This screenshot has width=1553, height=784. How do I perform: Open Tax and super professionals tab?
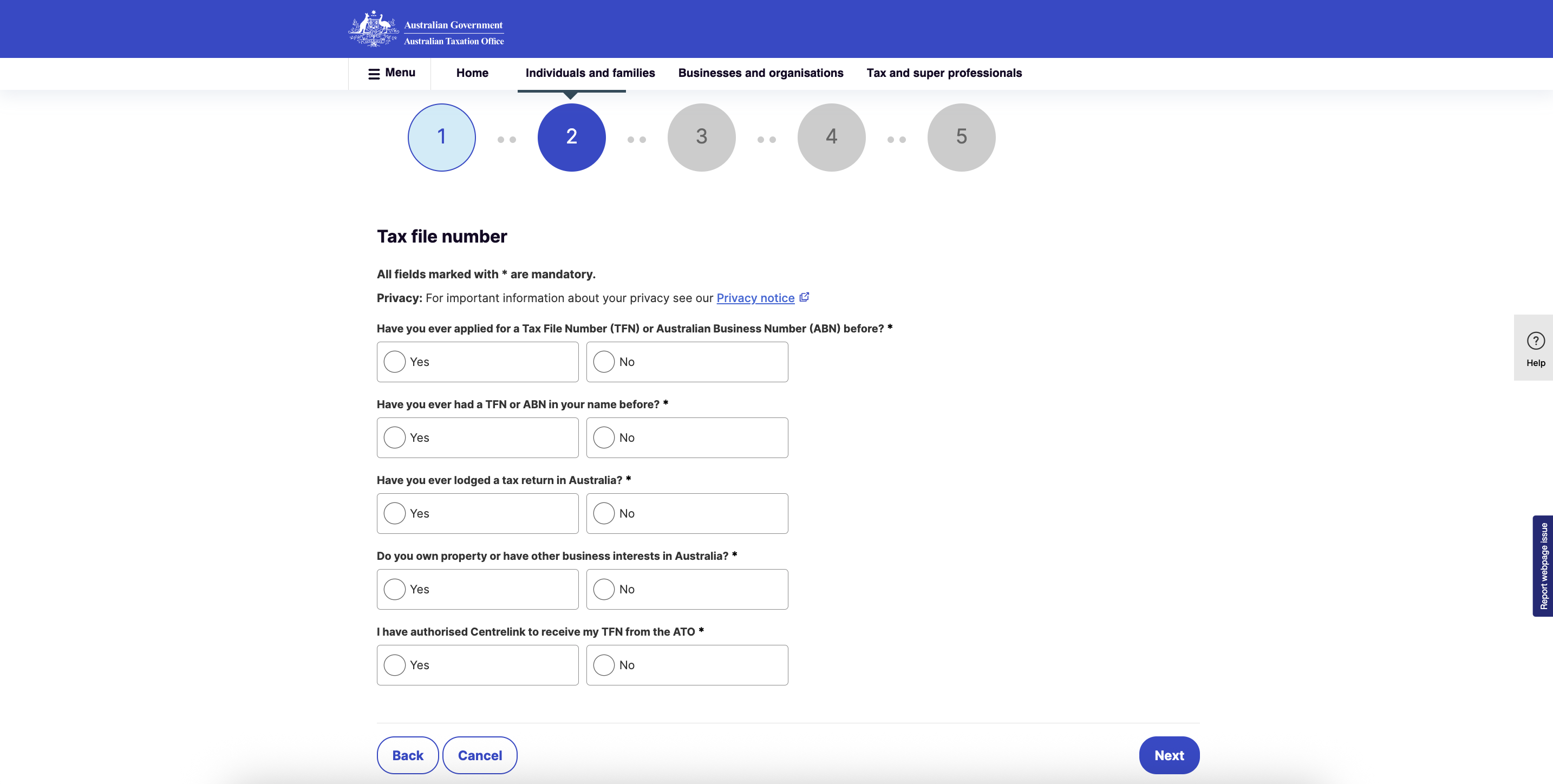(943, 73)
